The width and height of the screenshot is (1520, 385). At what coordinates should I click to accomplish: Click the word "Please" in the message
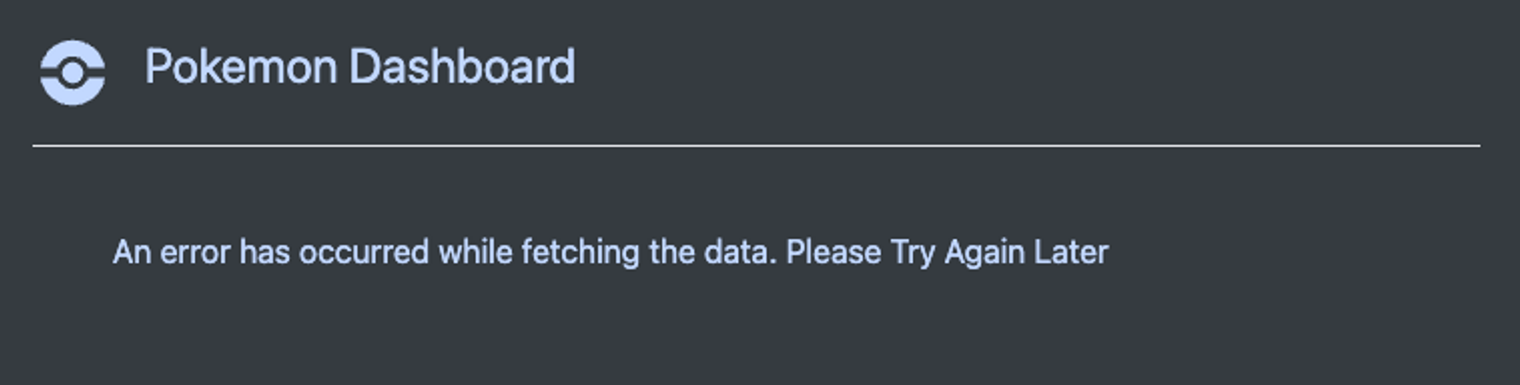point(833,252)
